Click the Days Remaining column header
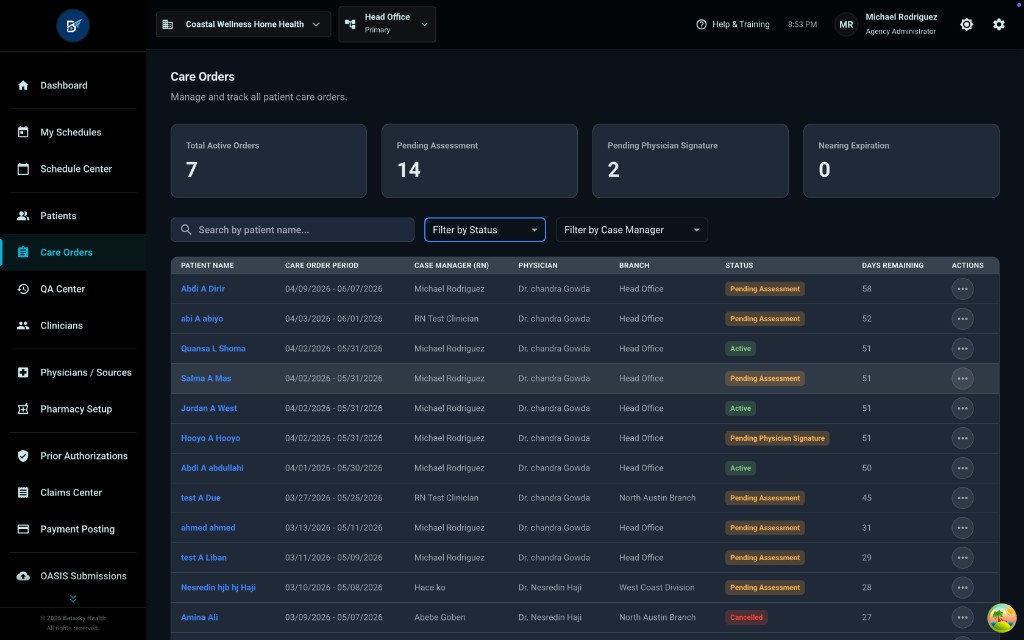1024x640 pixels. point(893,265)
